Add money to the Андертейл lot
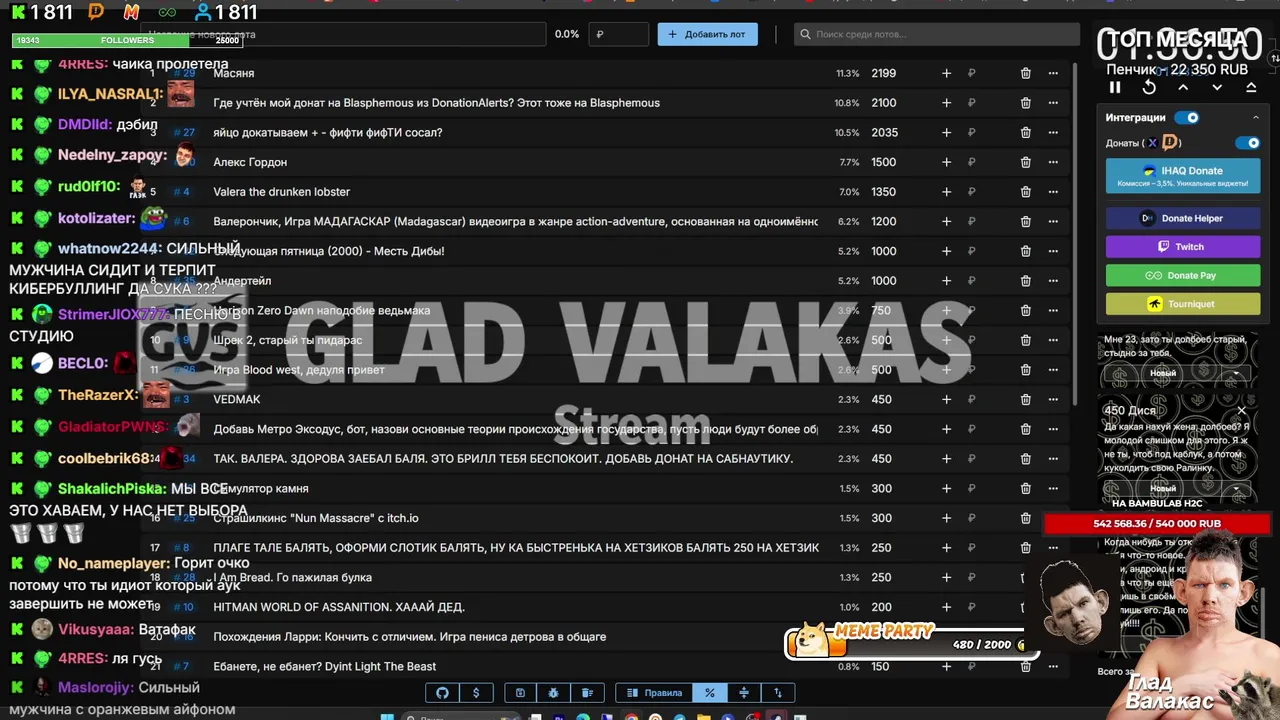The image size is (1280, 720). click(946, 281)
